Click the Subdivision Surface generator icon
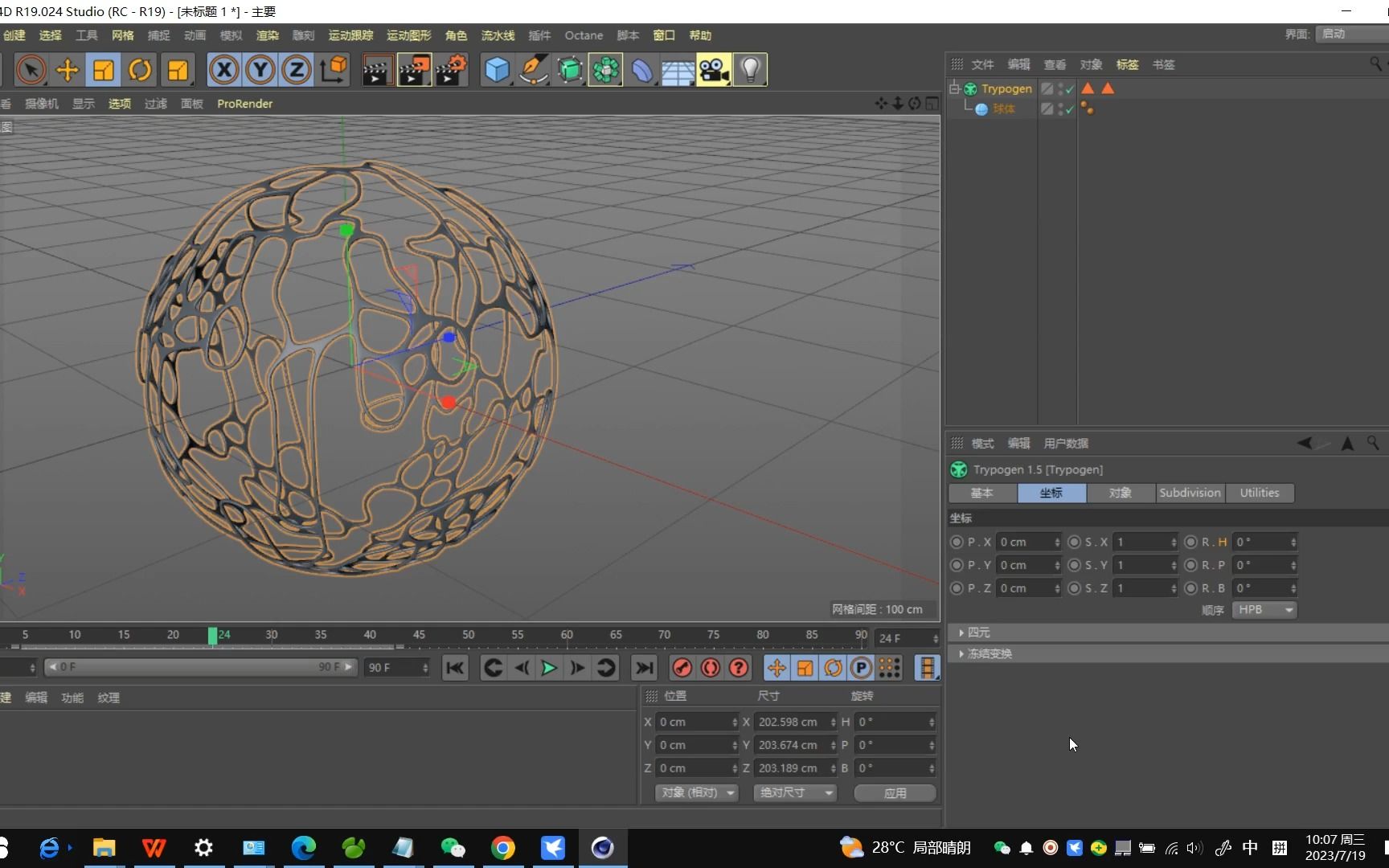This screenshot has width=1389, height=868. coord(571,70)
